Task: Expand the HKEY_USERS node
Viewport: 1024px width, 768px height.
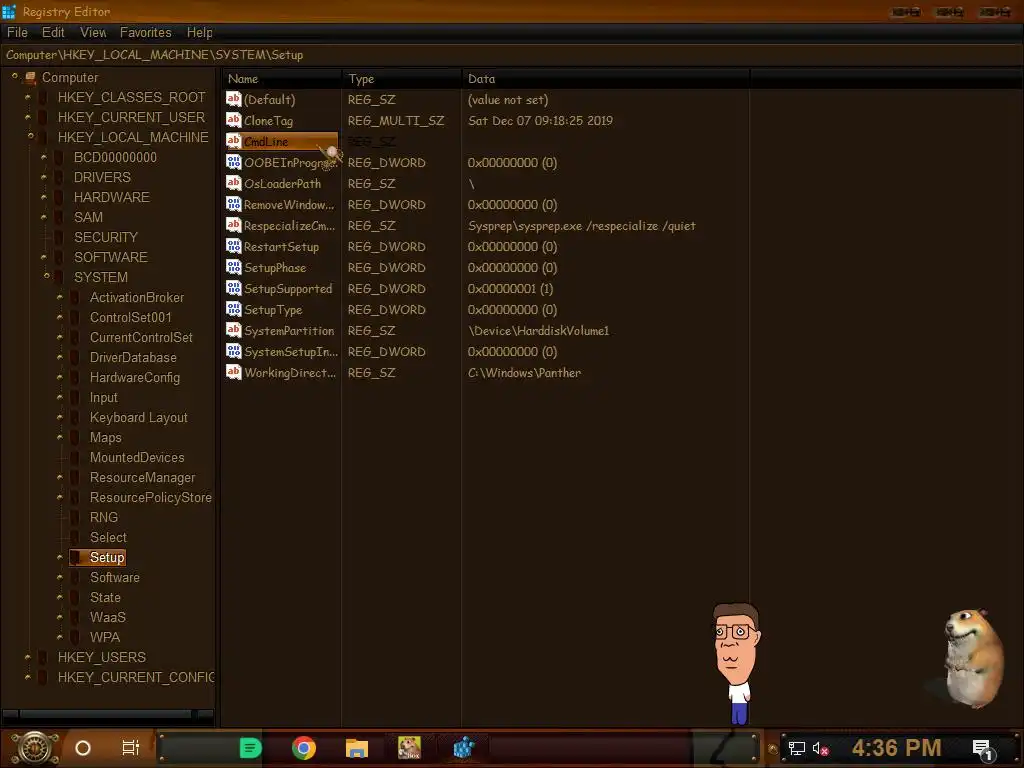Action: click(27, 656)
